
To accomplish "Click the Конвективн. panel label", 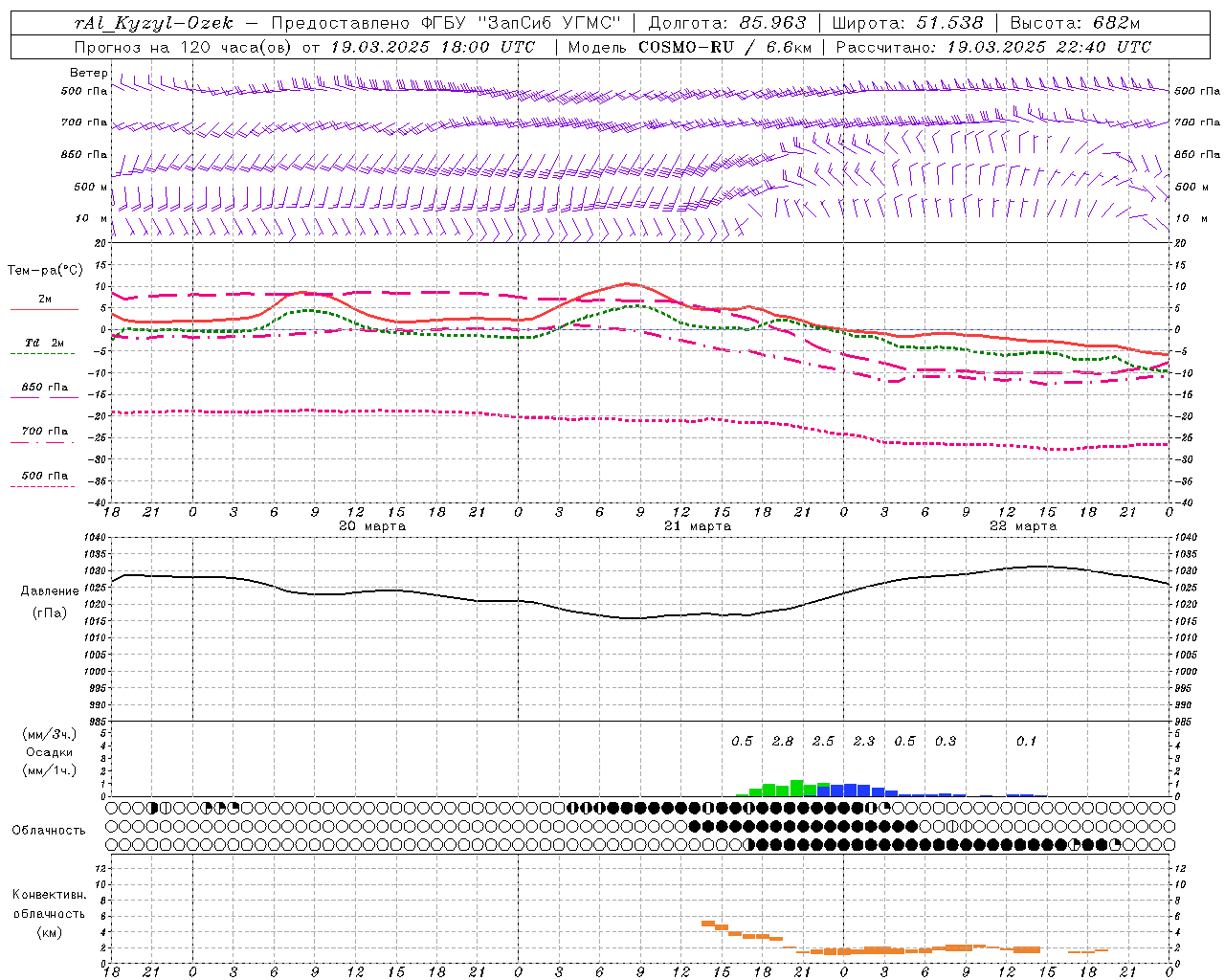I will [x=49, y=894].
